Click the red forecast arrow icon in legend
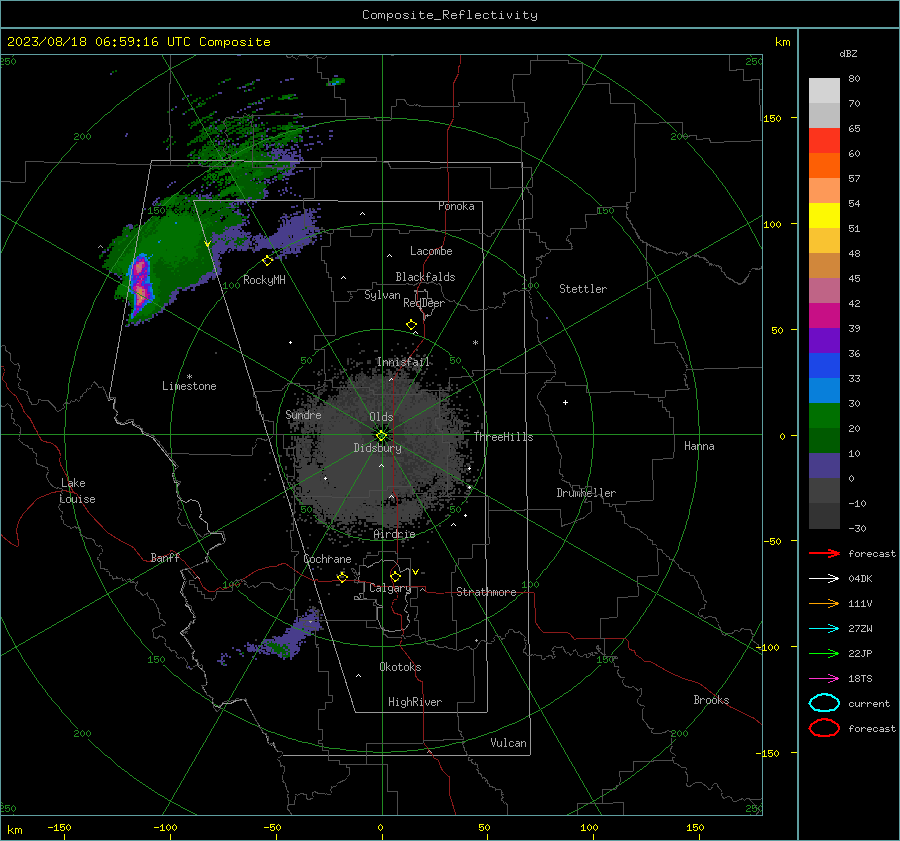 coord(824,553)
